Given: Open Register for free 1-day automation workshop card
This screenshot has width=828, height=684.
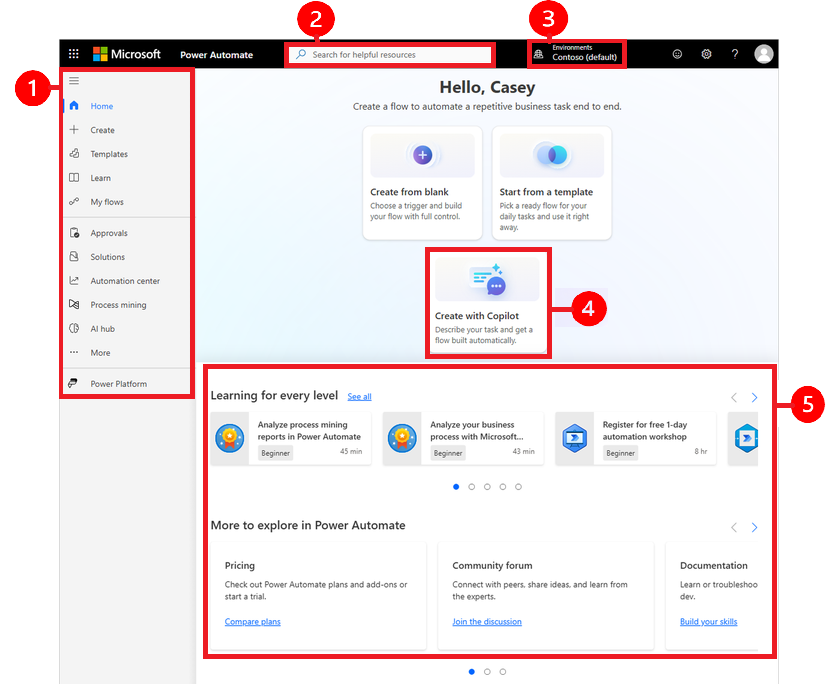Looking at the screenshot, I should (x=636, y=438).
